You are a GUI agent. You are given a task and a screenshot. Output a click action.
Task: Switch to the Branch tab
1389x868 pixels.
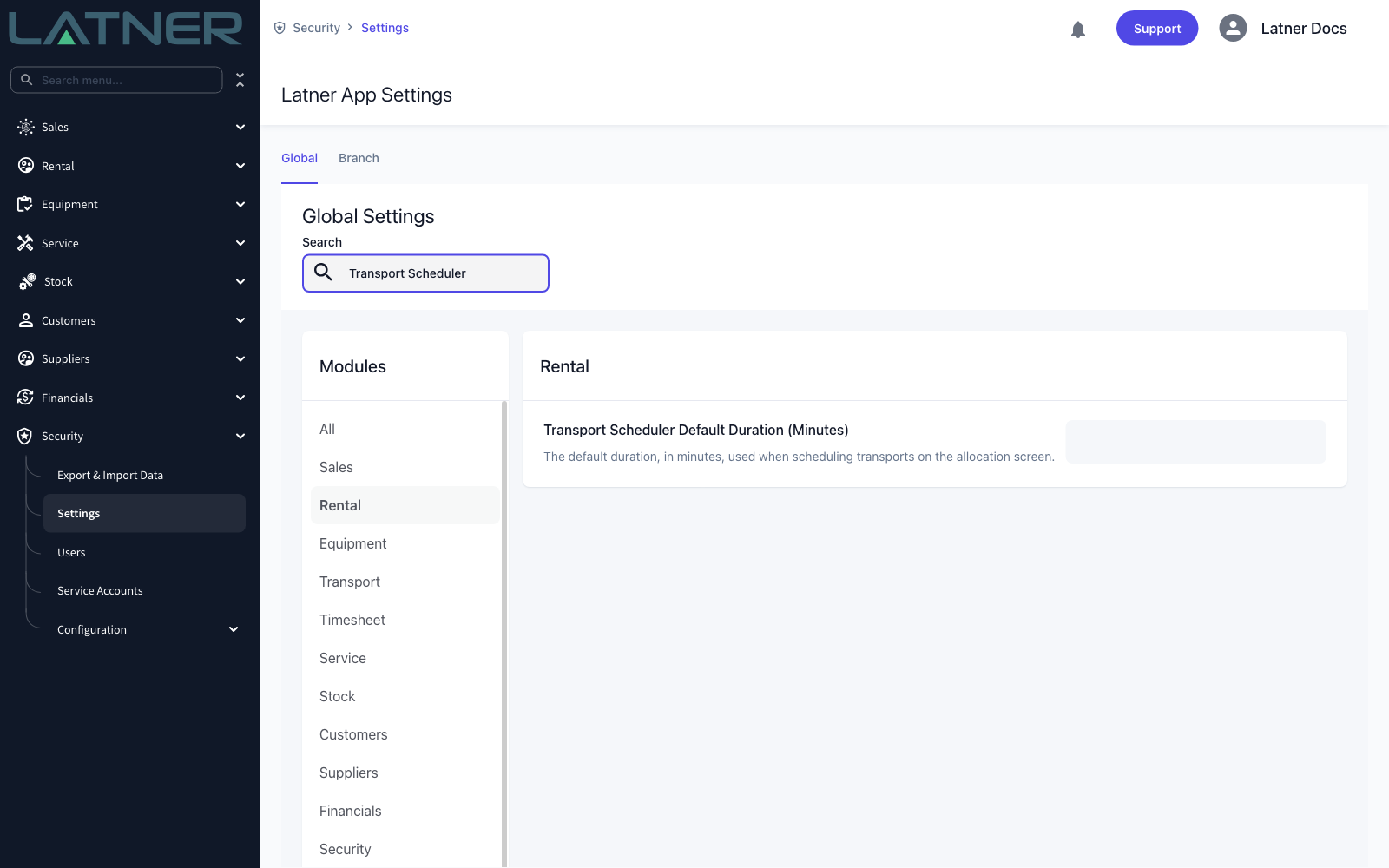point(359,158)
